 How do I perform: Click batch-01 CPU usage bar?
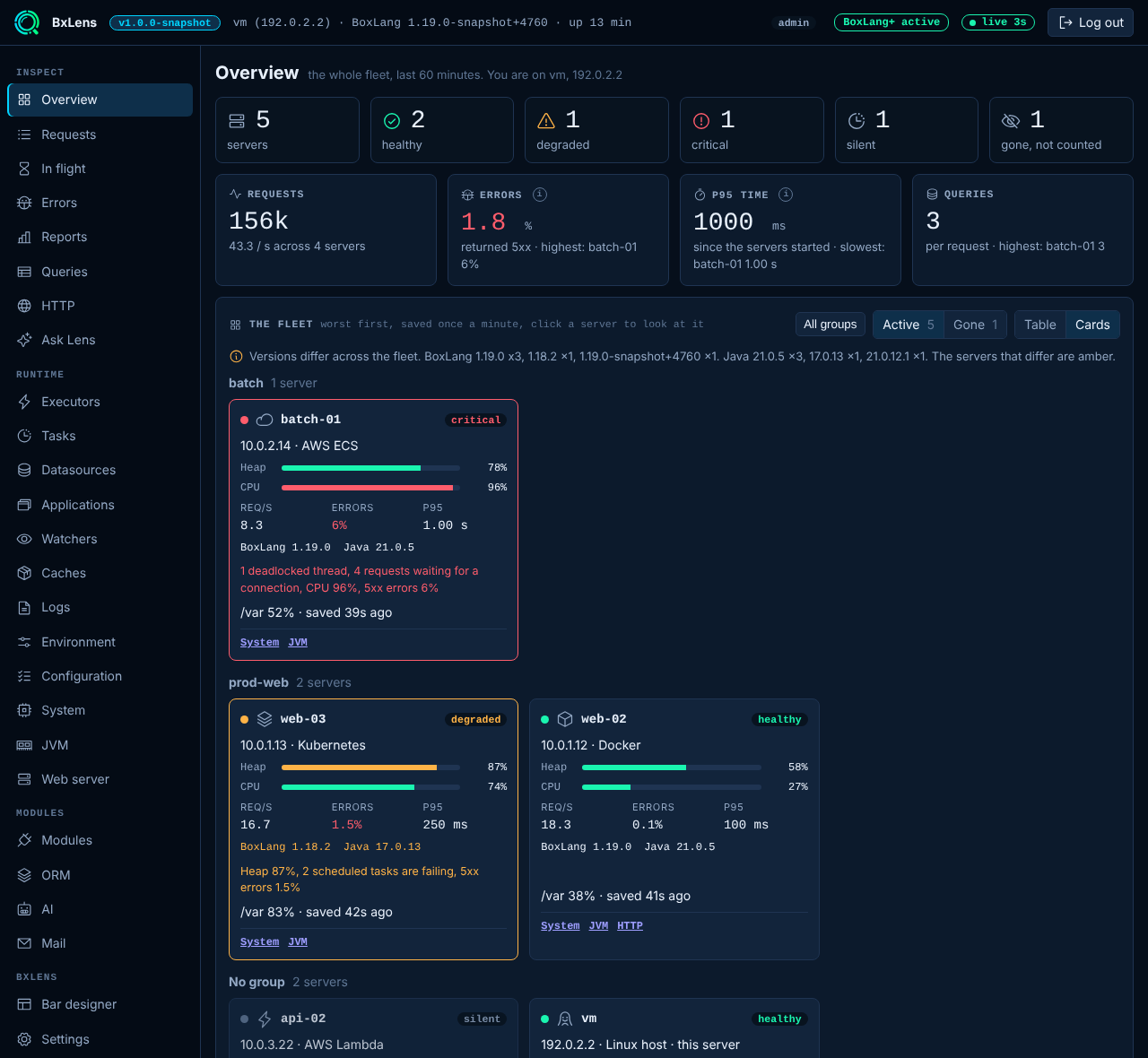(x=370, y=488)
